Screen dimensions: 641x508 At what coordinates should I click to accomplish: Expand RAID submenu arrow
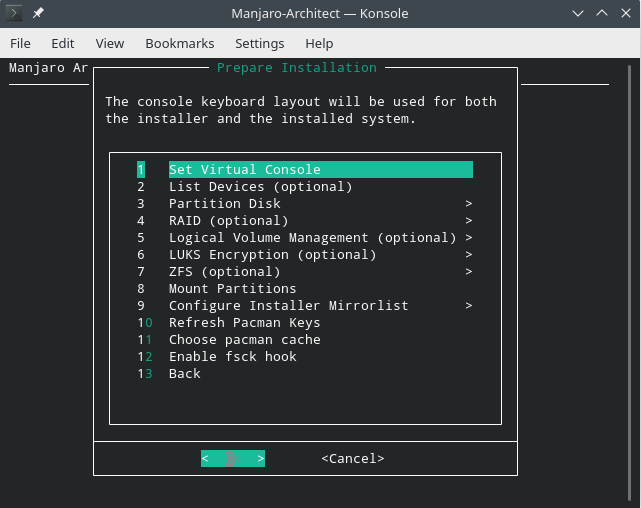tap(468, 221)
